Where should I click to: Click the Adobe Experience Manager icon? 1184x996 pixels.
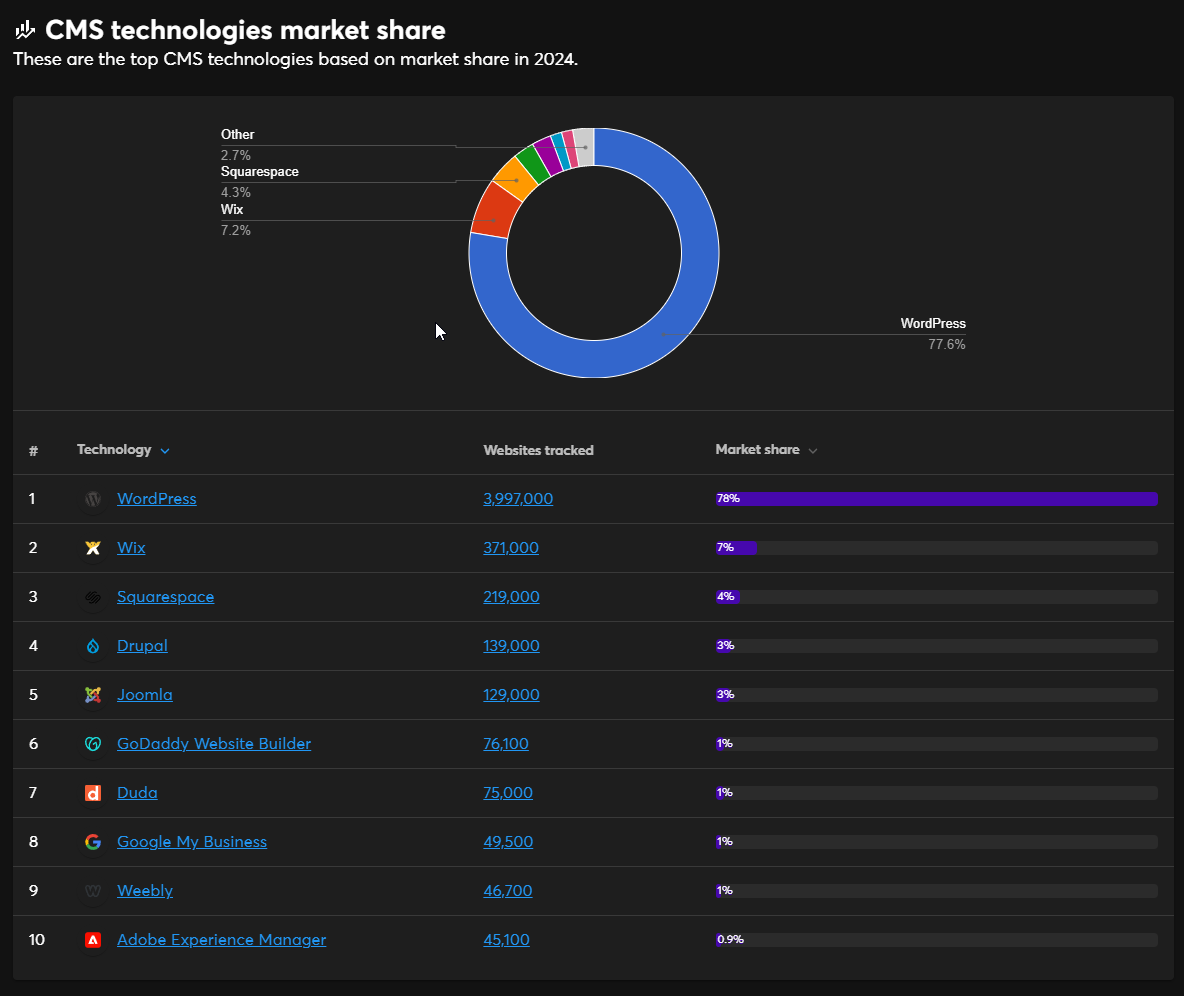[93, 940]
